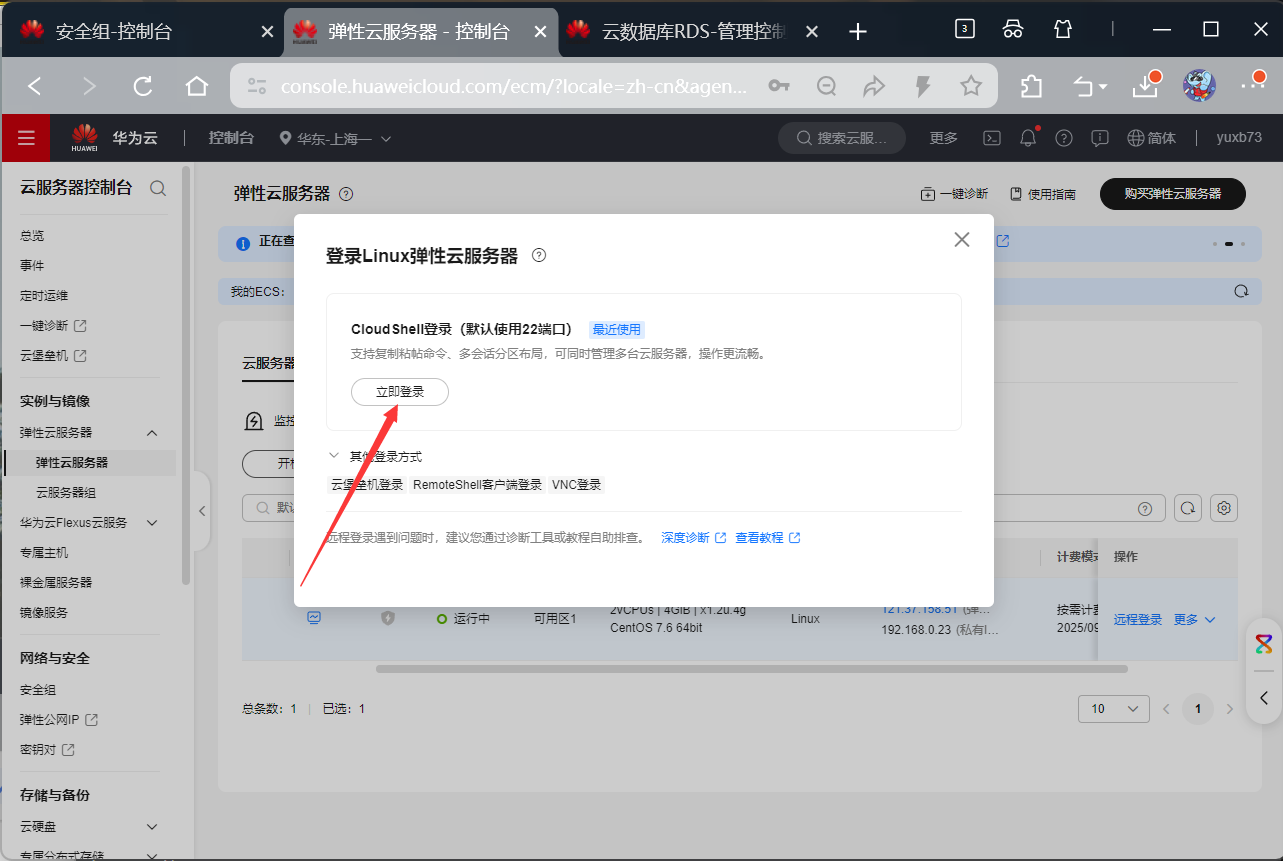Open 更多 dropdown in server row
Image resolution: width=1283 pixels, height=861 pixels.
[1195, 620]
